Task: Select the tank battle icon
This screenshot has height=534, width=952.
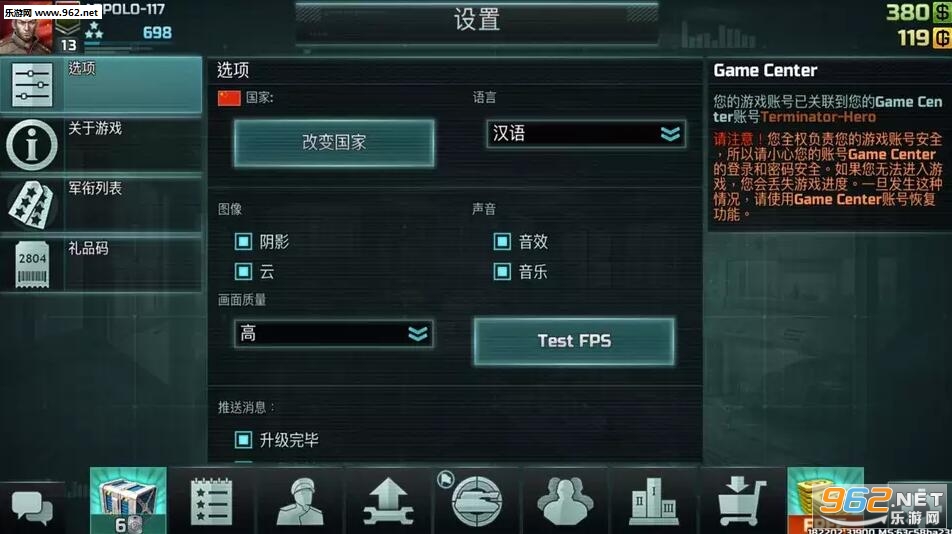Action: coord(477,501)
